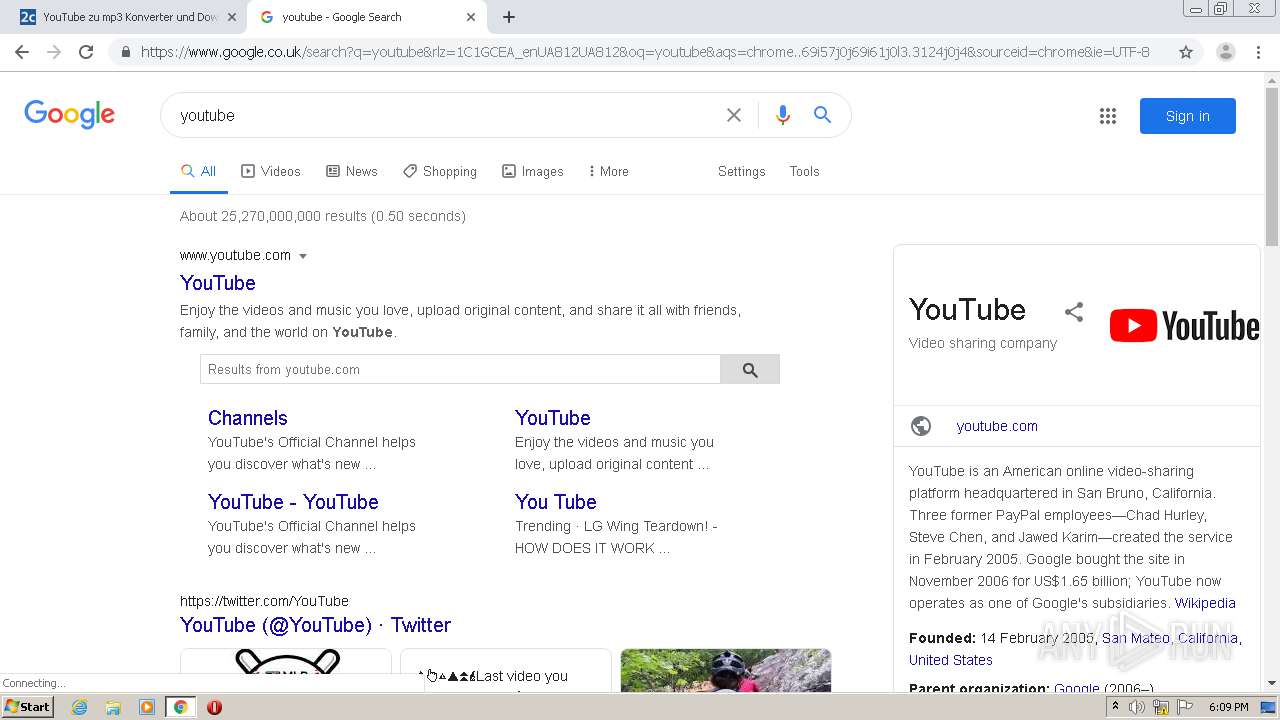Share YouTube knowledge panel via share icon
The height and width of the screenshot is (720, 1280).
click(x=1074, y=312)
